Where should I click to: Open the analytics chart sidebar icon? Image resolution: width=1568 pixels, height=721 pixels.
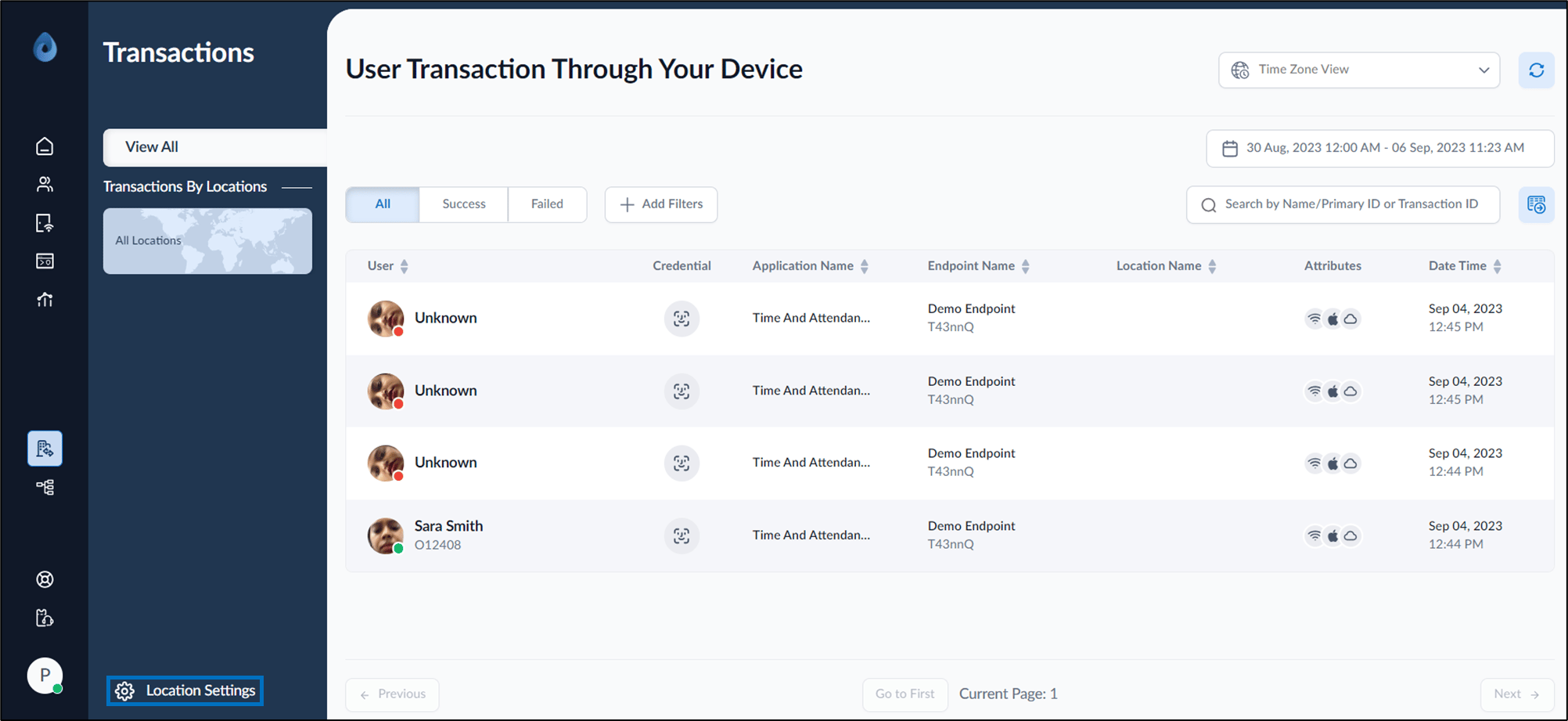[45, 300]
